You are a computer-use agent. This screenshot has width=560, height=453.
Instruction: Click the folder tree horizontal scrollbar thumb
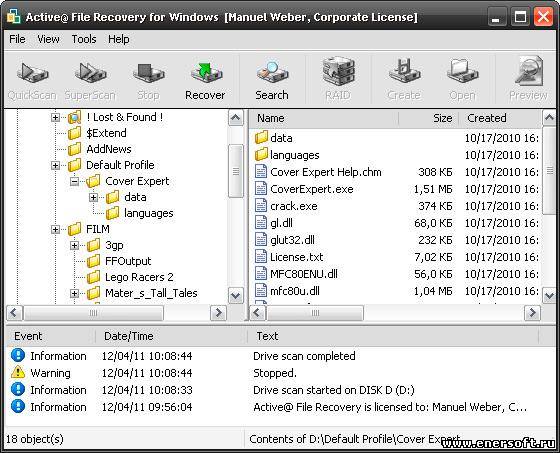tap(93, 313)
